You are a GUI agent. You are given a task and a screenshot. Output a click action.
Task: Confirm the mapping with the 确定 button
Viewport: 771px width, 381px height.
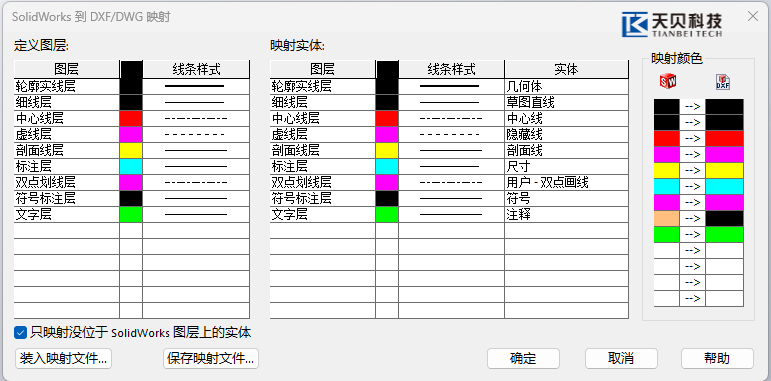(523, 358)
